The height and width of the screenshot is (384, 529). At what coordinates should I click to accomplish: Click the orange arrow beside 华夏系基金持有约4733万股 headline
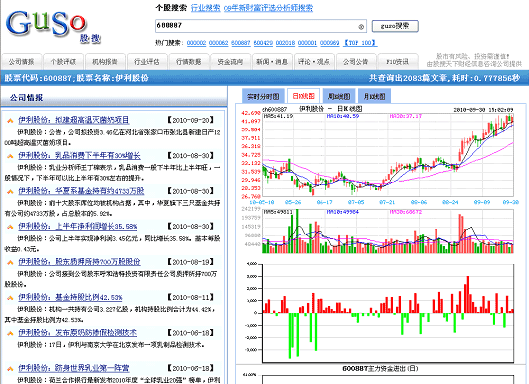(x=10, y=191)
